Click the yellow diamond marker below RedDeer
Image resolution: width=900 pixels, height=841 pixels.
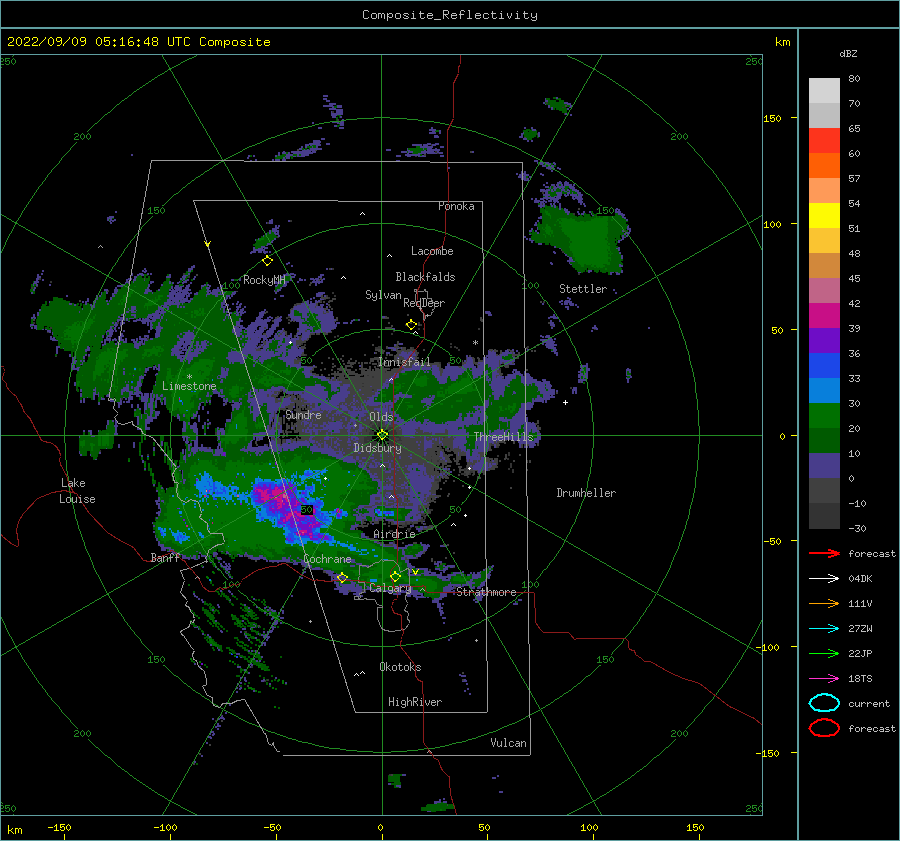pyautogui.click(x=412, y=325)
